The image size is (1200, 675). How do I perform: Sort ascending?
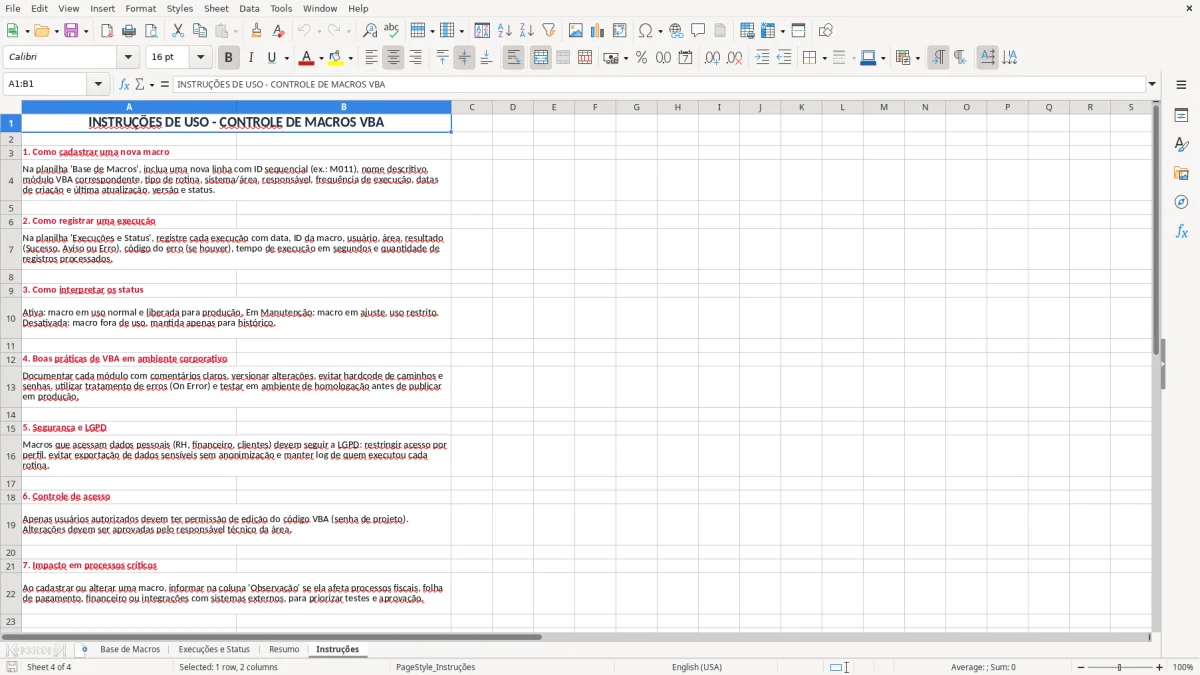[504, 31]
